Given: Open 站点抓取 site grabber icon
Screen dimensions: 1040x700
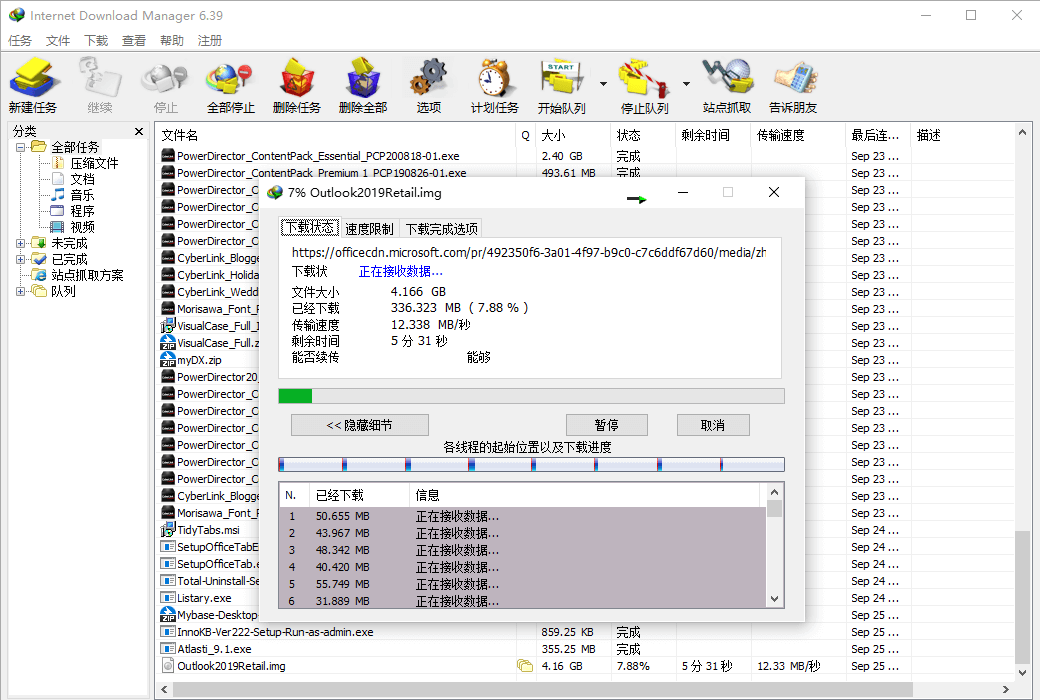Looking at the screenshot, I should pos(727,86).
